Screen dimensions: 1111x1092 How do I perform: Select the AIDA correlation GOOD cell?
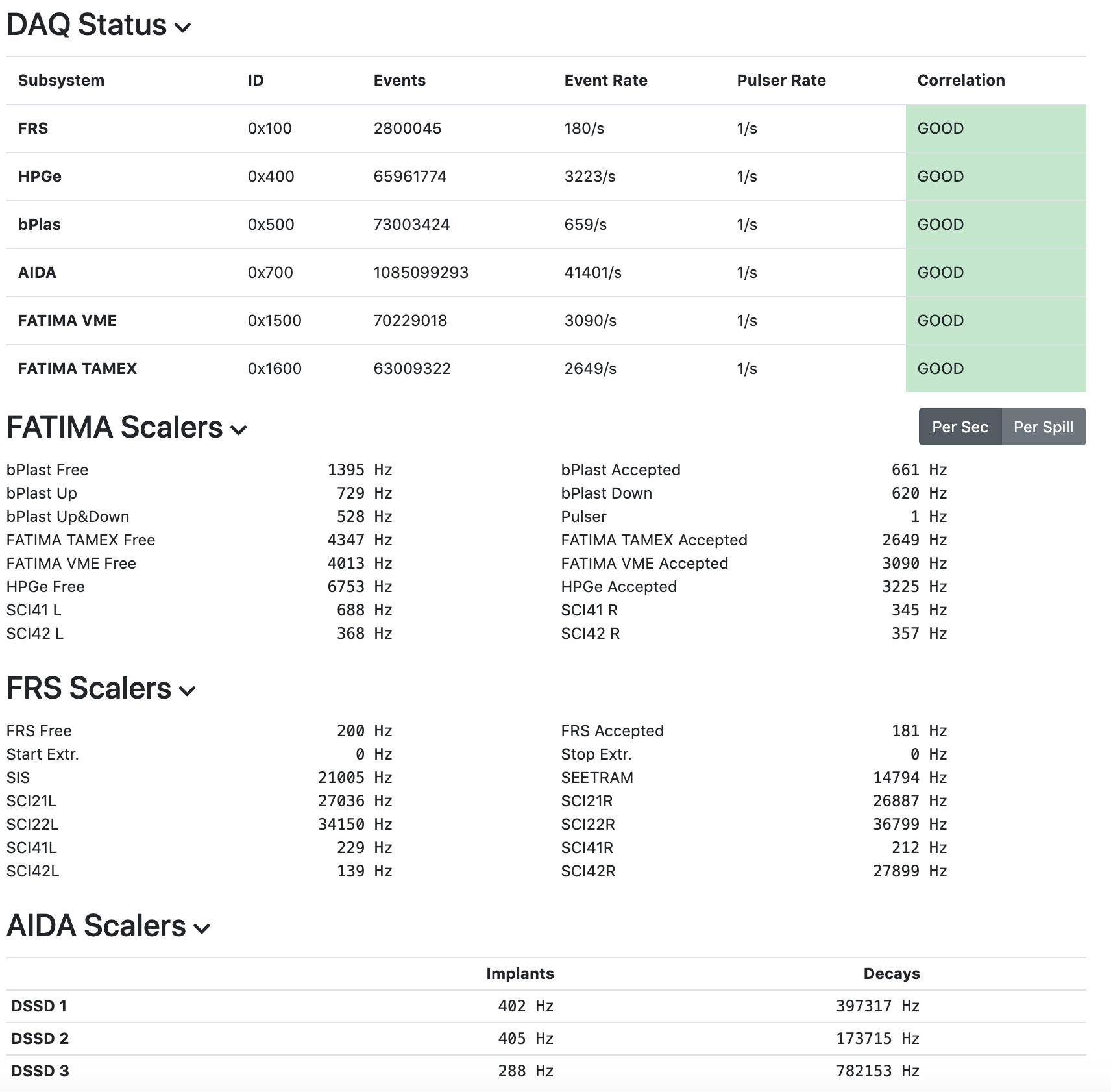pyautogui.click(x=995, y=273)
